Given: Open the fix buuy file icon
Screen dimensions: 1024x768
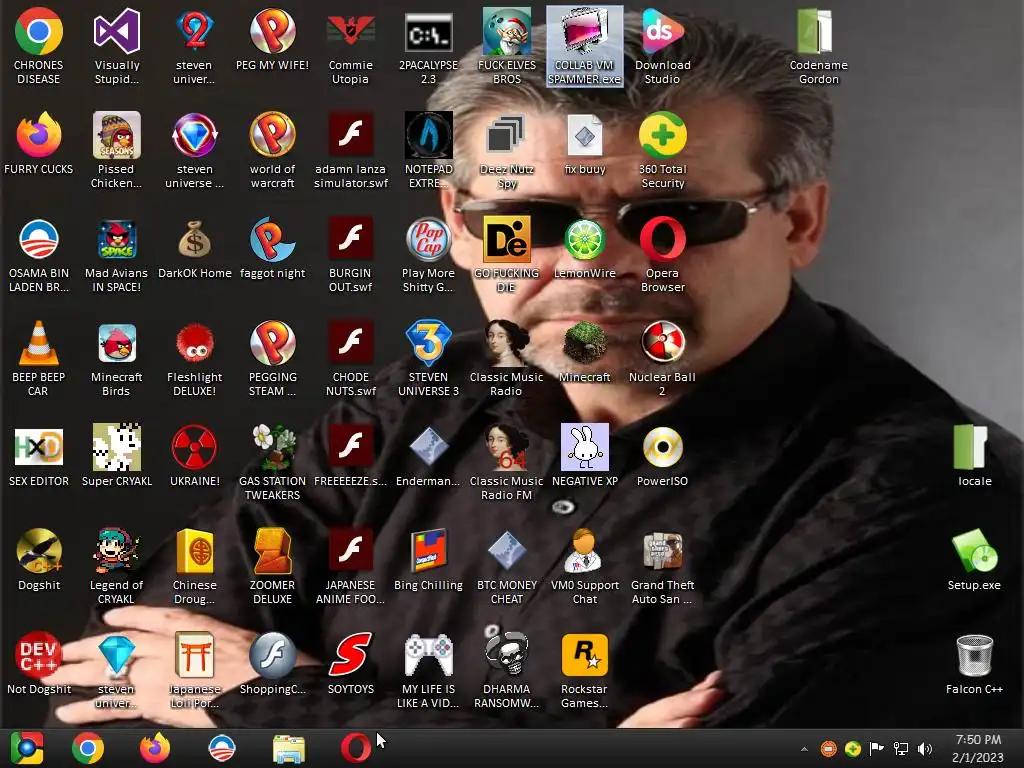Looking at the screenshot, I should (x=584, y=135).
